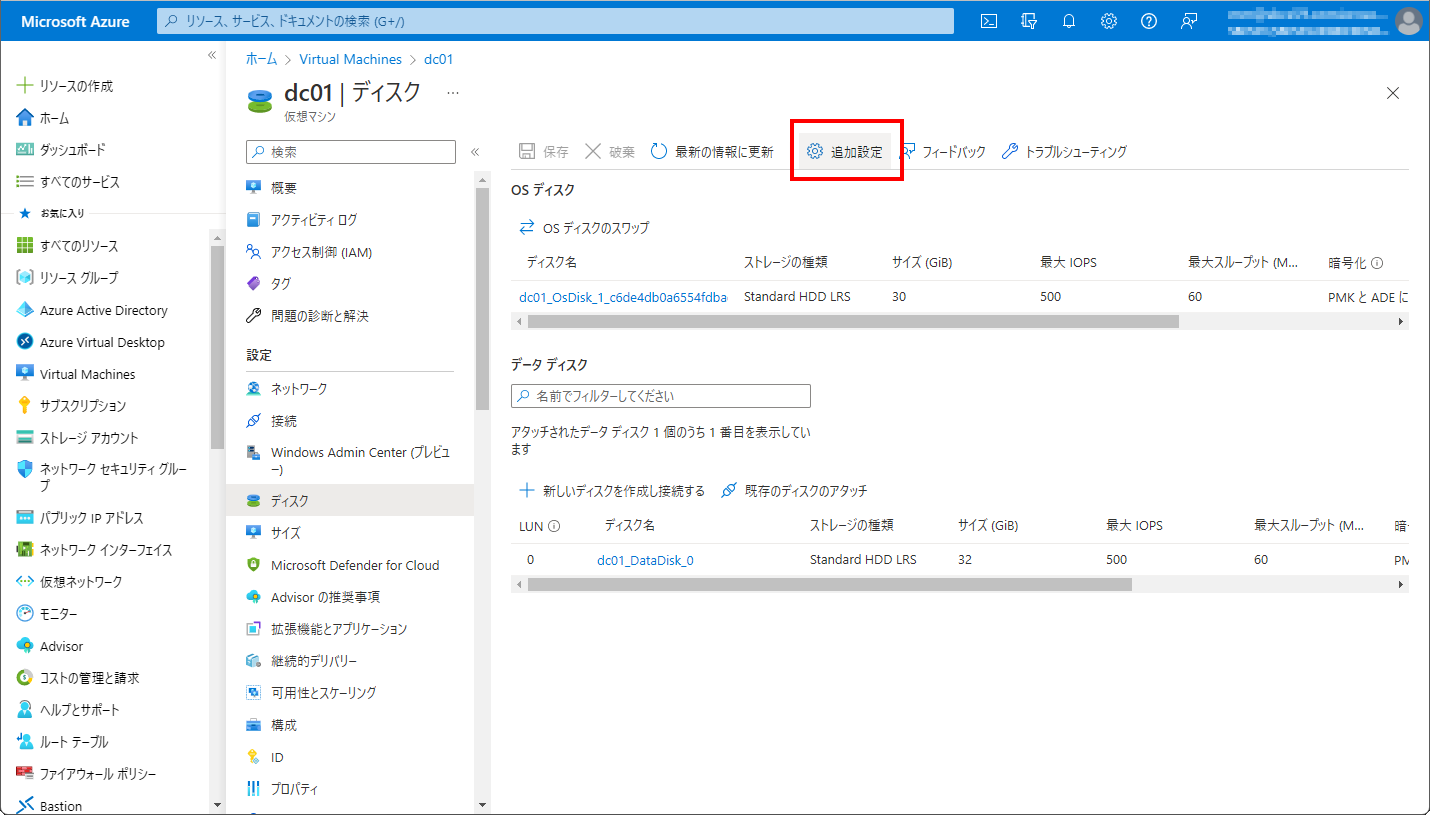Image resolution: width=1430 pixels, height=815 pixels.
Task: Open 仮想ネットワーク in favorites
Action: (x=81, y=582)
